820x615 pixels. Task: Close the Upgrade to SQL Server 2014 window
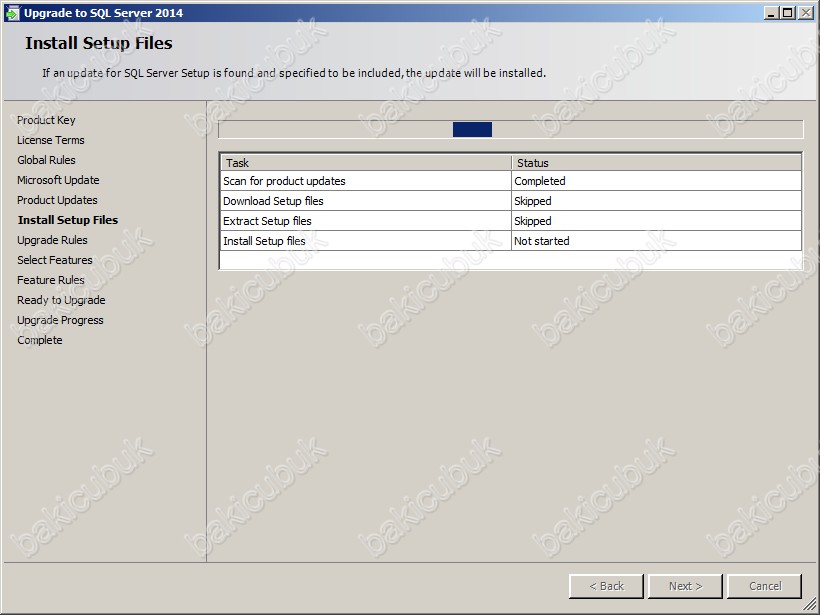tap(805, 13)
